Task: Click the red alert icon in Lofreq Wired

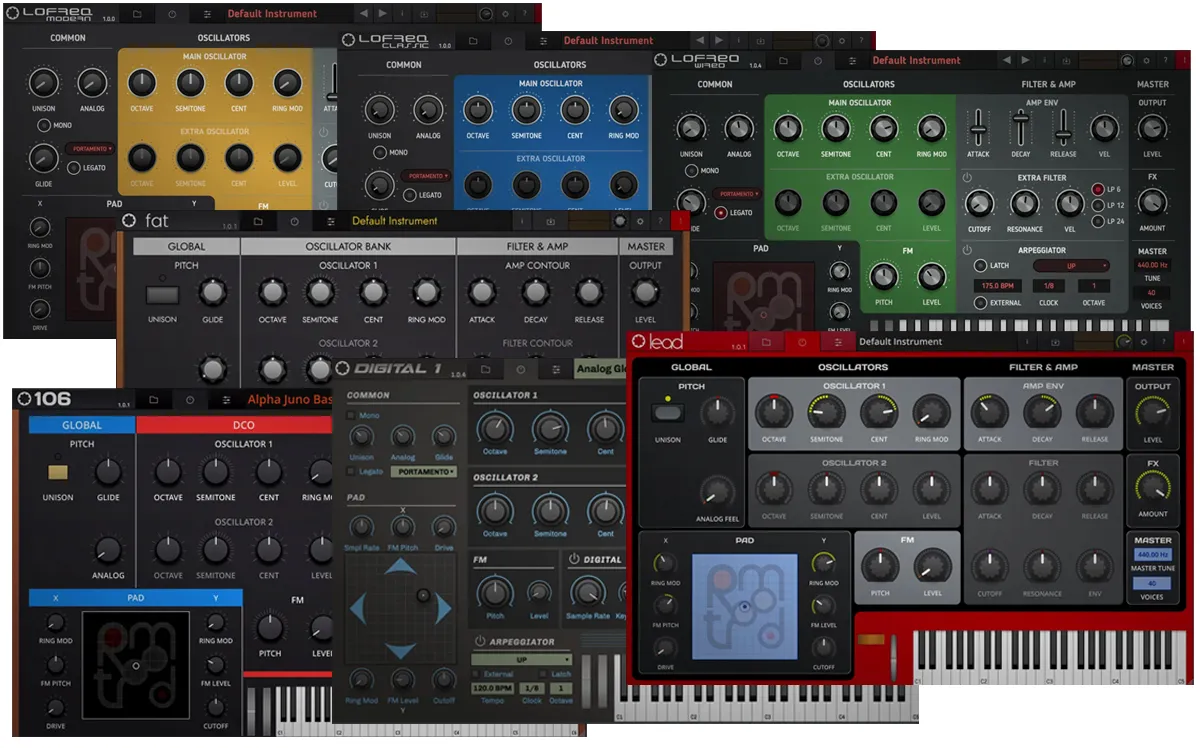Action: 1185,60
